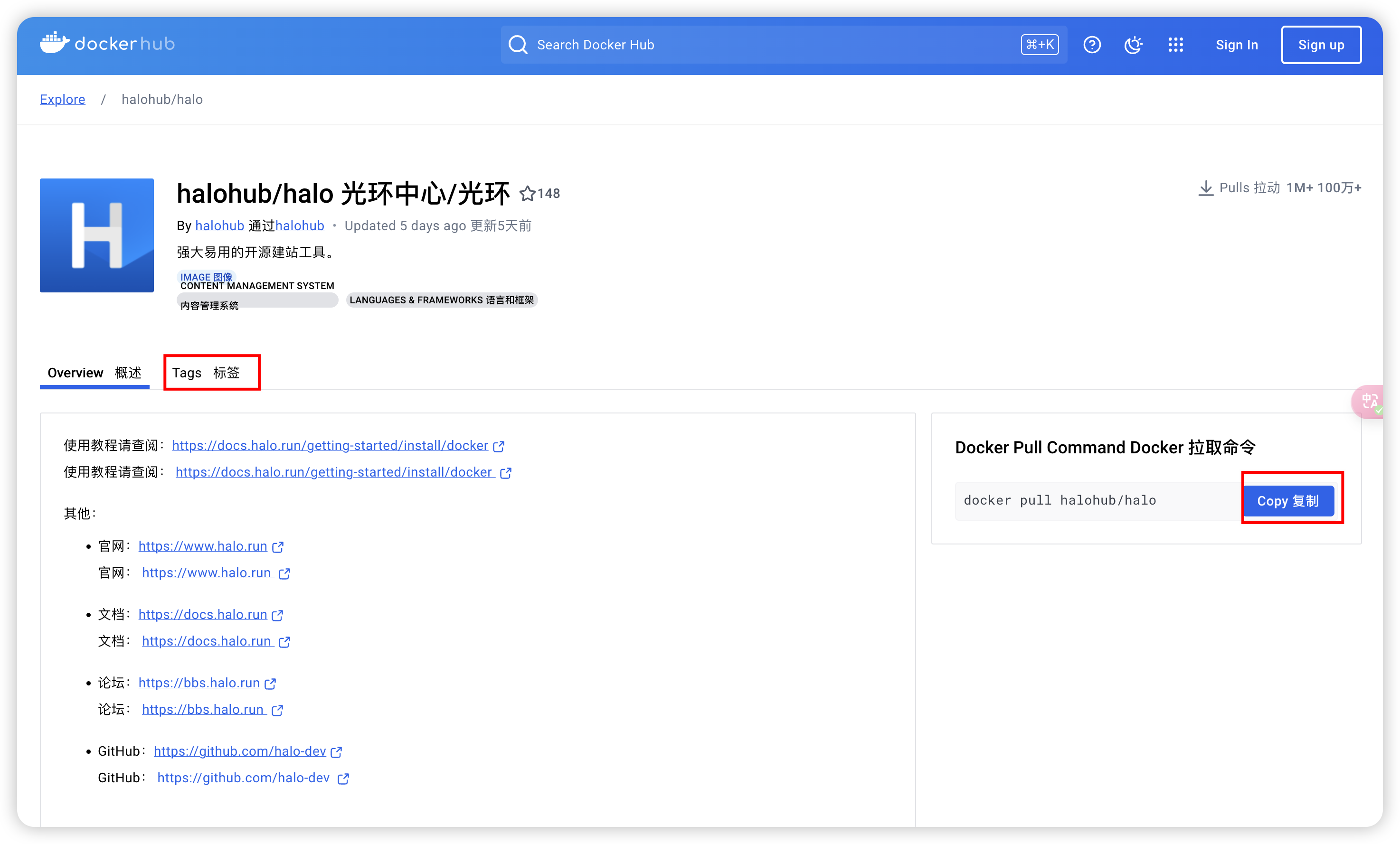Click the Halo H logo thumbnail
This screenshot has width=1400, height=844.
click(x=96, y=235)
